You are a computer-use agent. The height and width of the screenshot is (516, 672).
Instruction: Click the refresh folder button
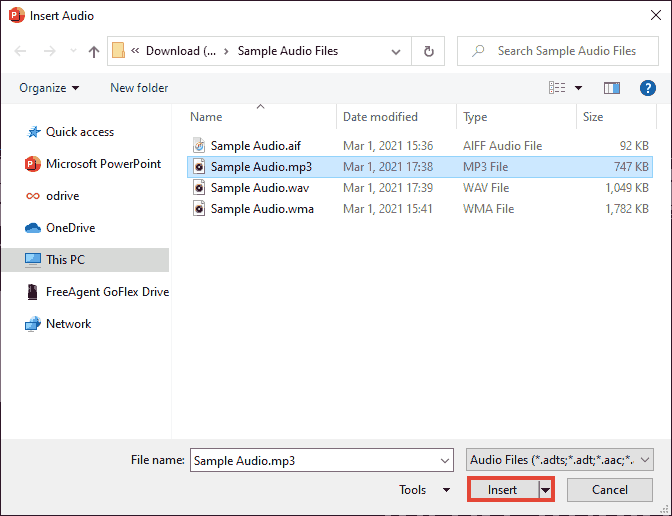point(429,51)
